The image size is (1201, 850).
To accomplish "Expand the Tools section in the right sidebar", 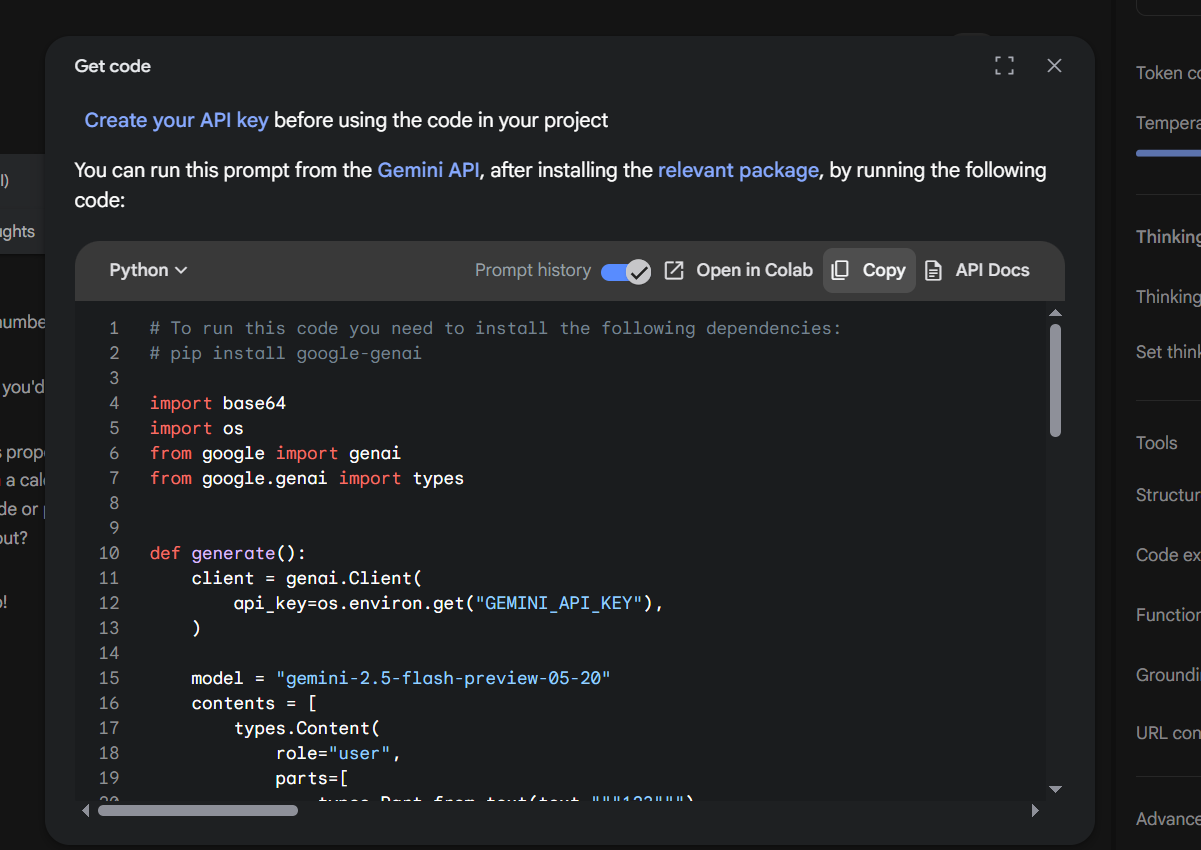I will [1157, 442].
